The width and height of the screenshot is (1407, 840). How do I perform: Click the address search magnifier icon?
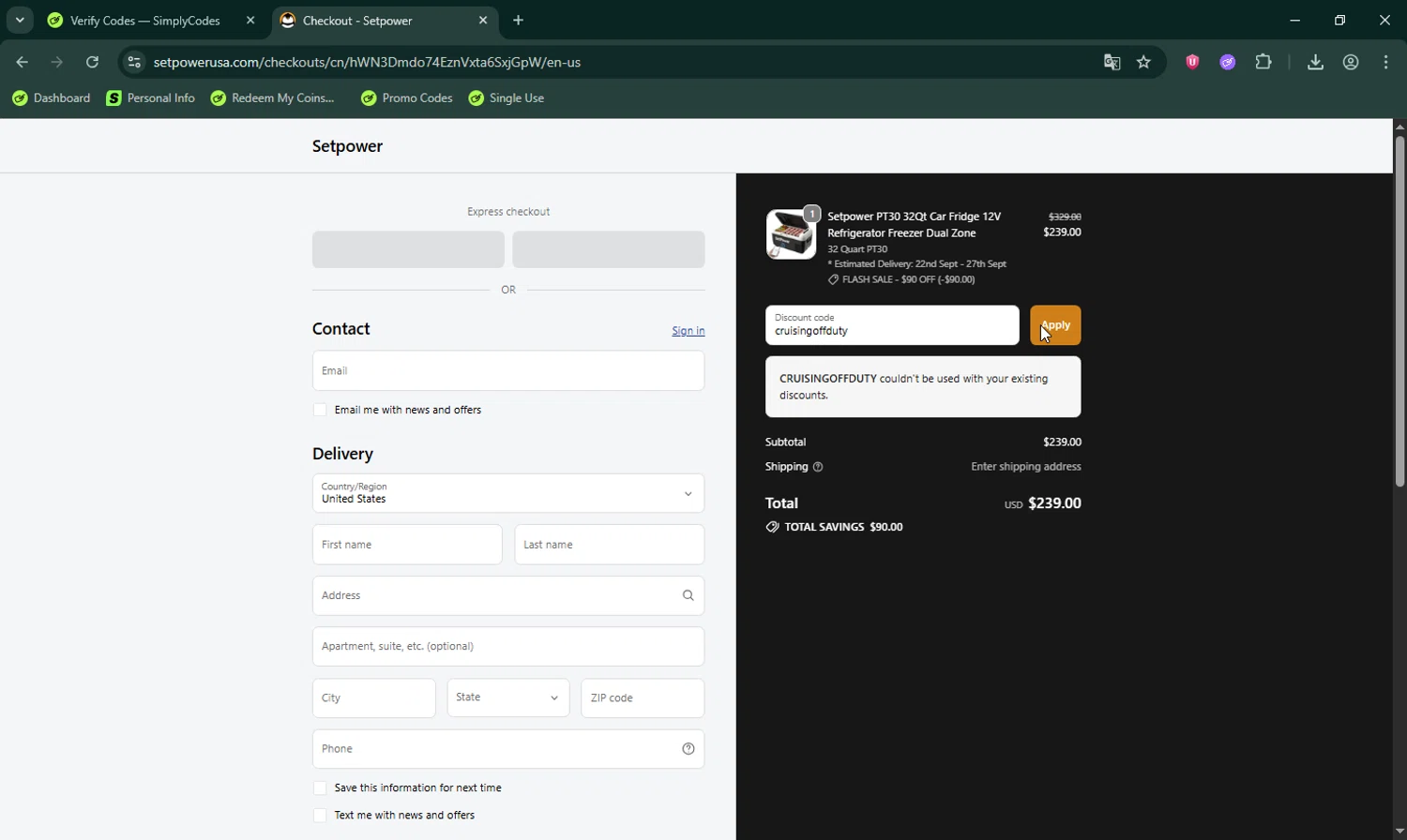pos(688,595)
